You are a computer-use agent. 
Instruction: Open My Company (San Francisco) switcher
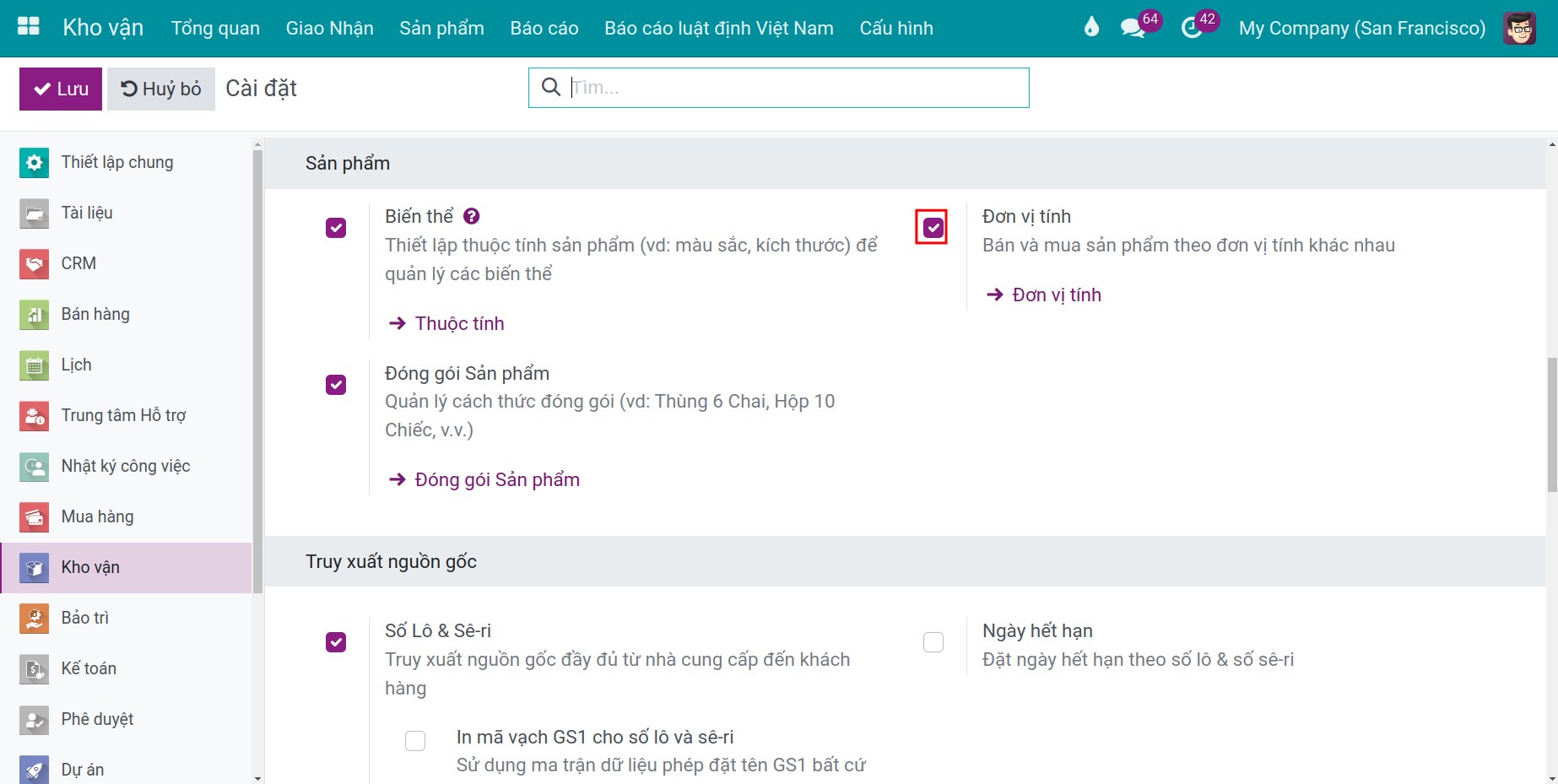(x=1361, y=28)
